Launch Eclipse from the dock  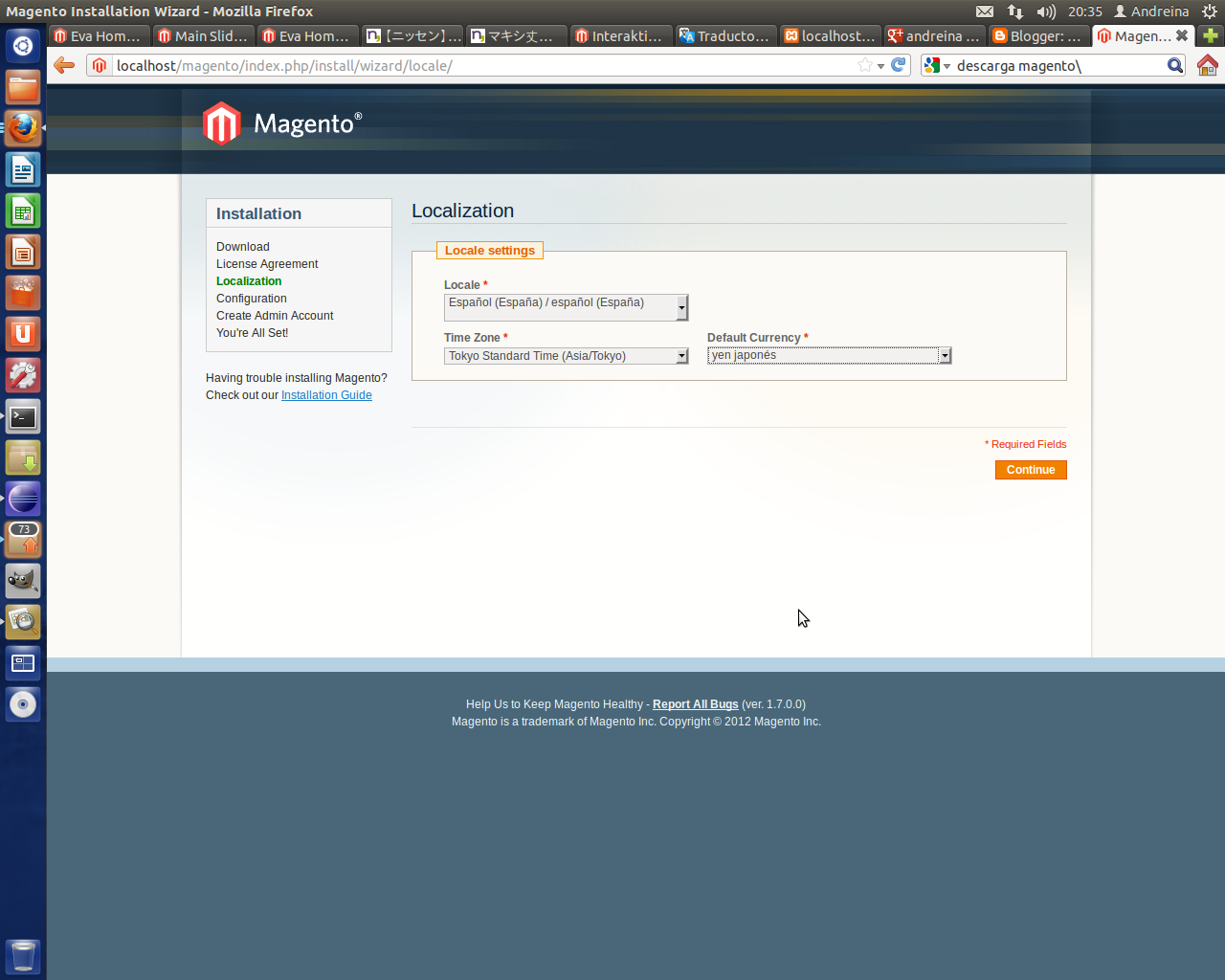23,498
